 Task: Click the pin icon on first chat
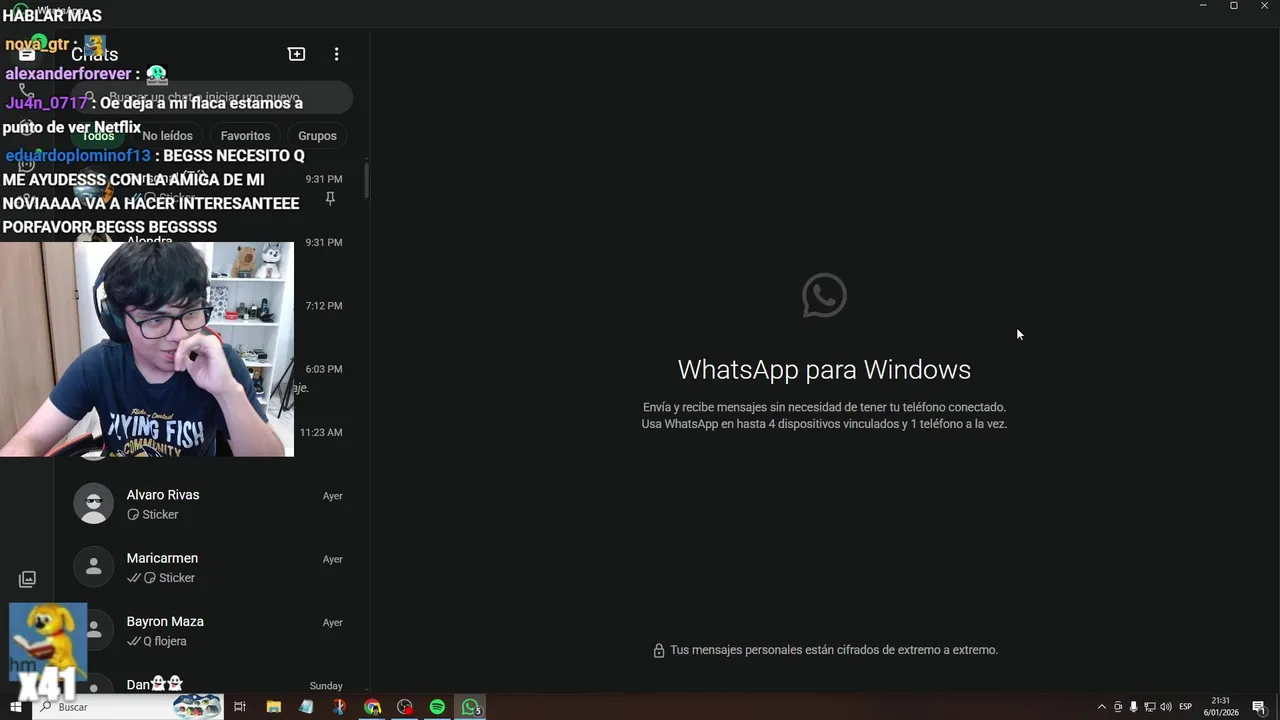click(330, 199)
